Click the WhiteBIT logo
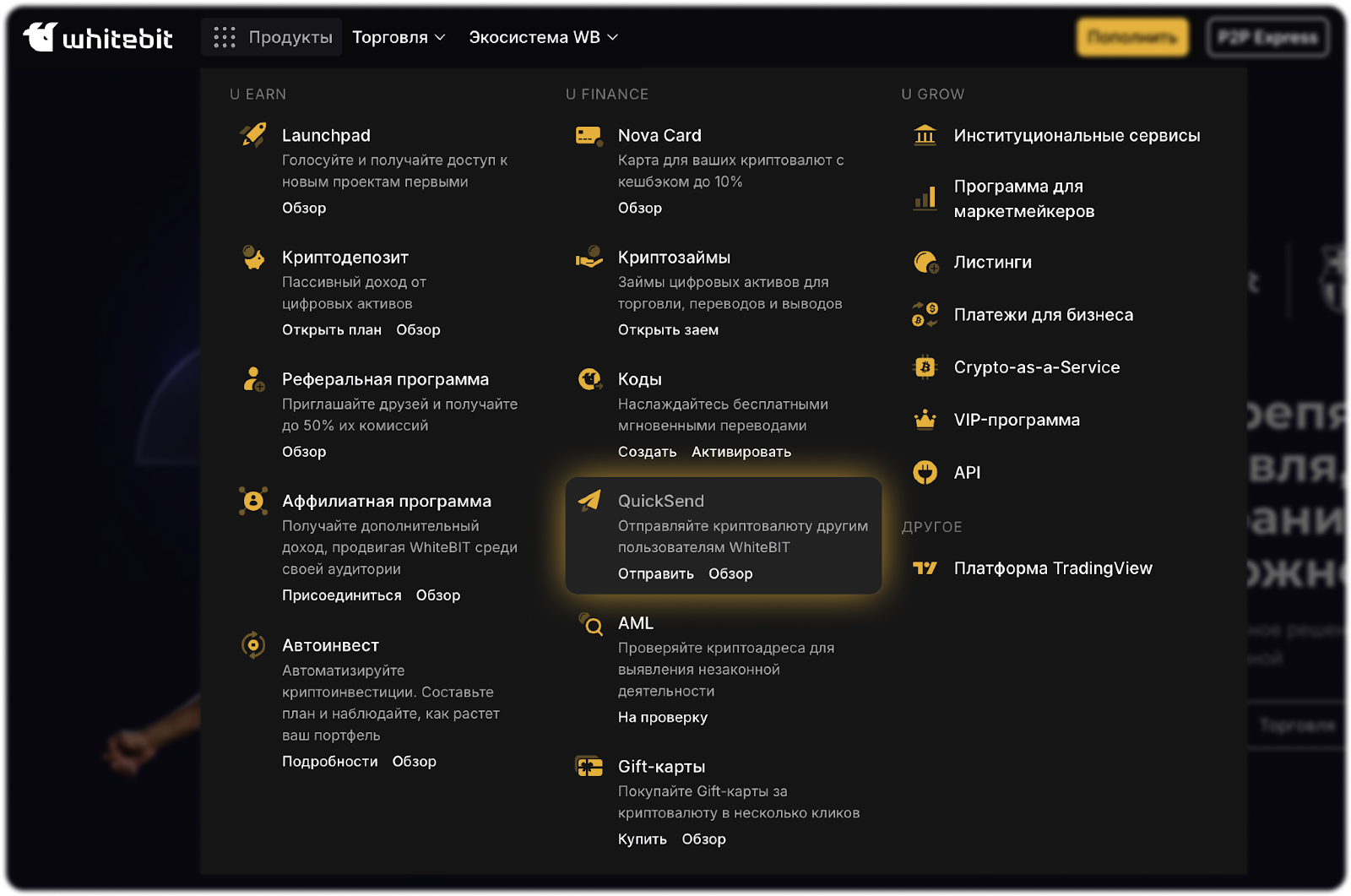Screen dimensions: 1351x896 98,37
